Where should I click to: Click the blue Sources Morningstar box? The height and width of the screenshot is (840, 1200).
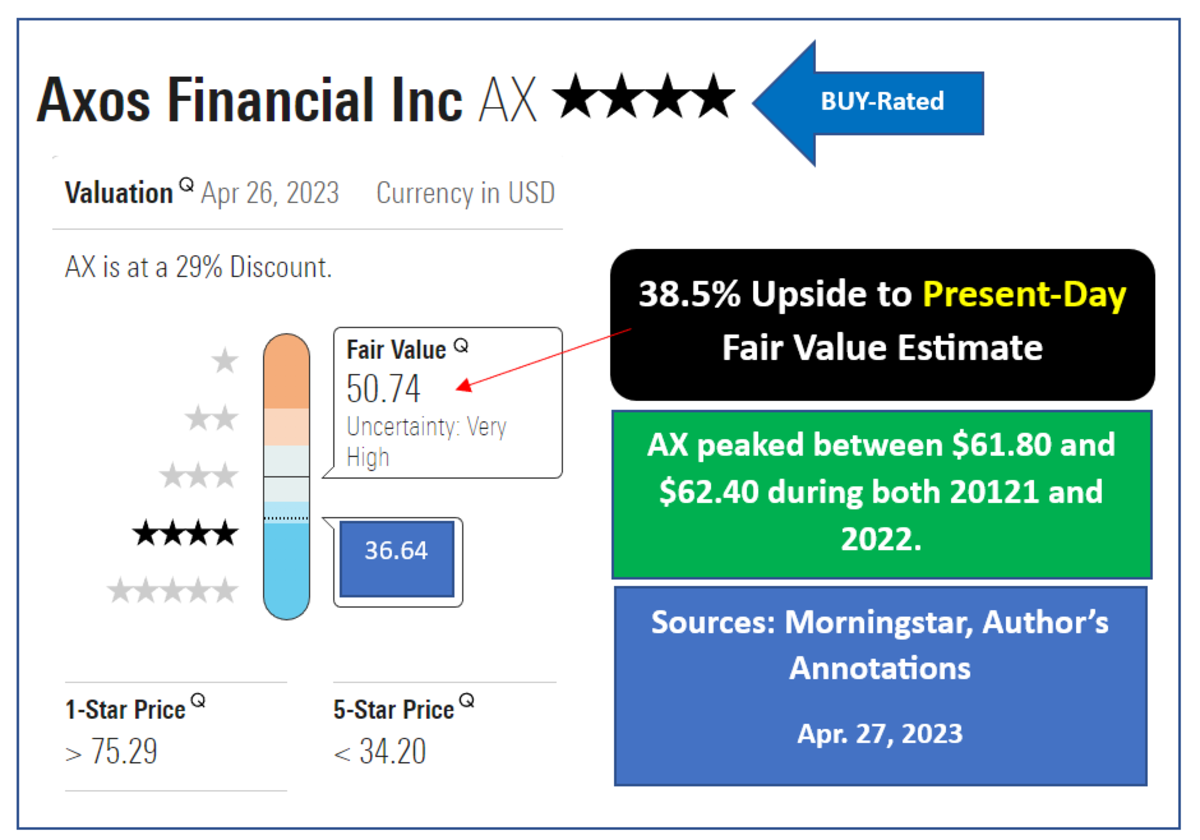[x=880, y=685]
